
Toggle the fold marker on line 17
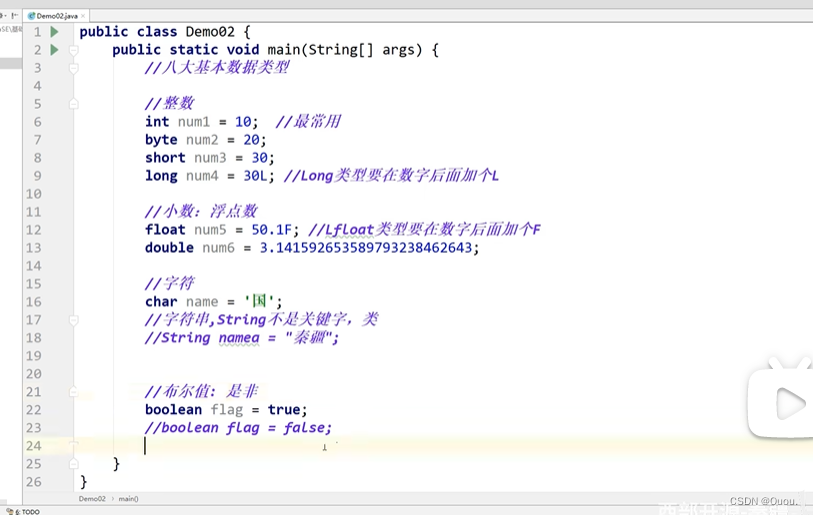74,320
